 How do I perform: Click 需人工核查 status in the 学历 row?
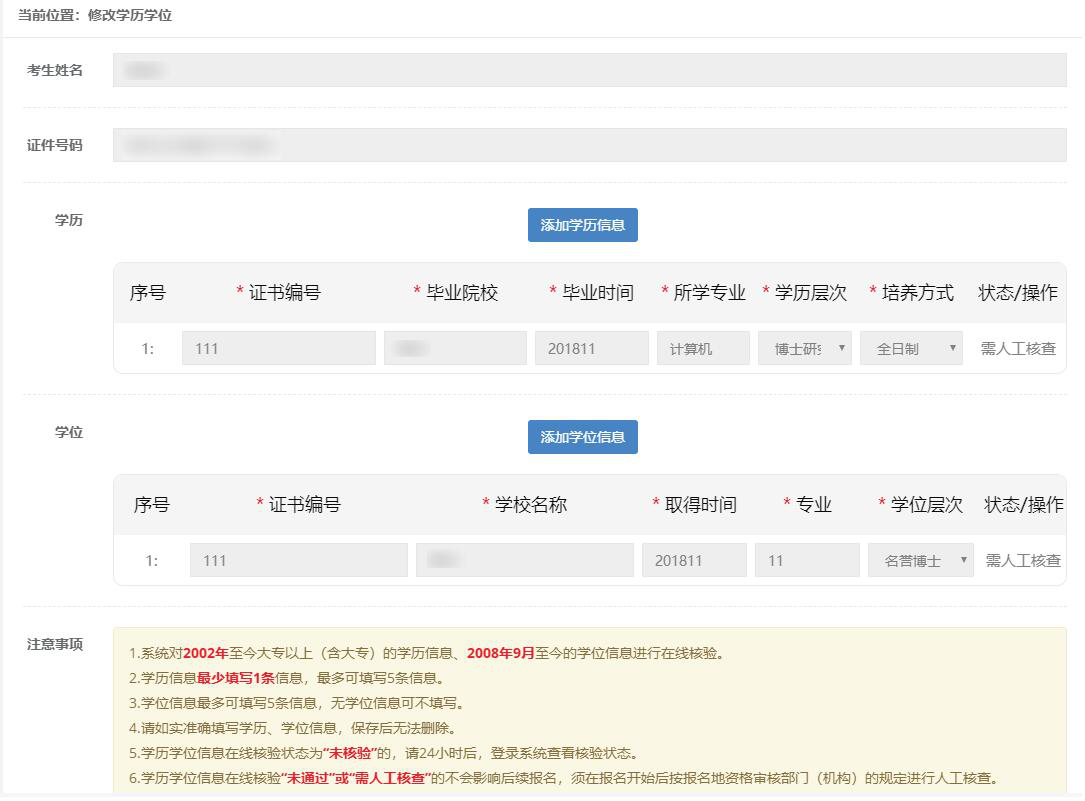[1018, 349]
